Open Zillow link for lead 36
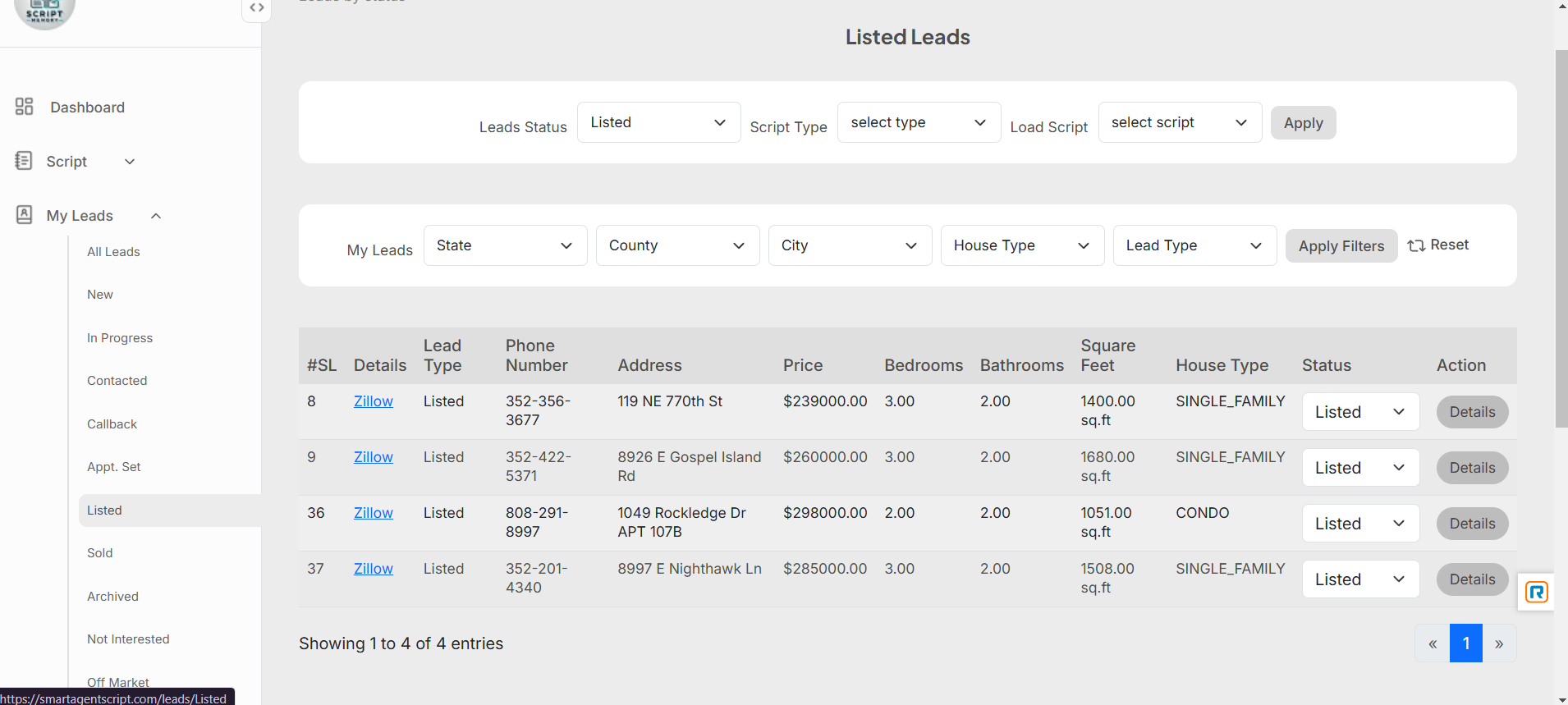This screenshot has width=1568, height=705. pos(374,513)
